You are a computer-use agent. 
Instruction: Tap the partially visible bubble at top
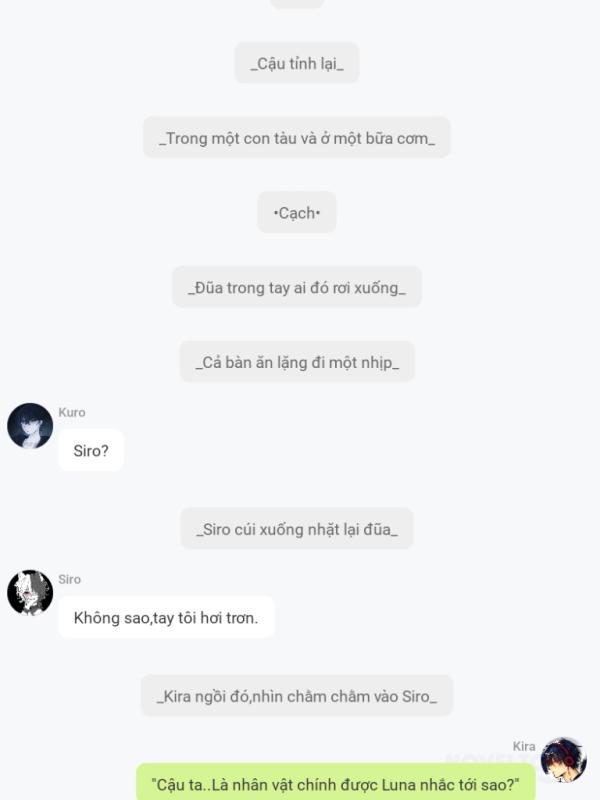click(297, 4)
